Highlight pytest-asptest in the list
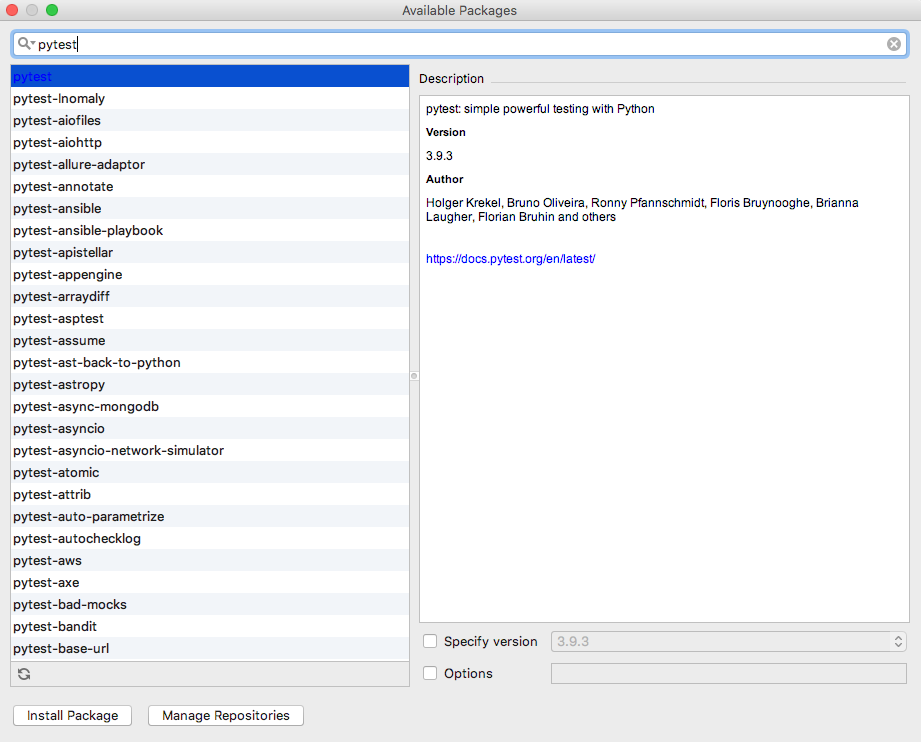 tap(210, 319)
